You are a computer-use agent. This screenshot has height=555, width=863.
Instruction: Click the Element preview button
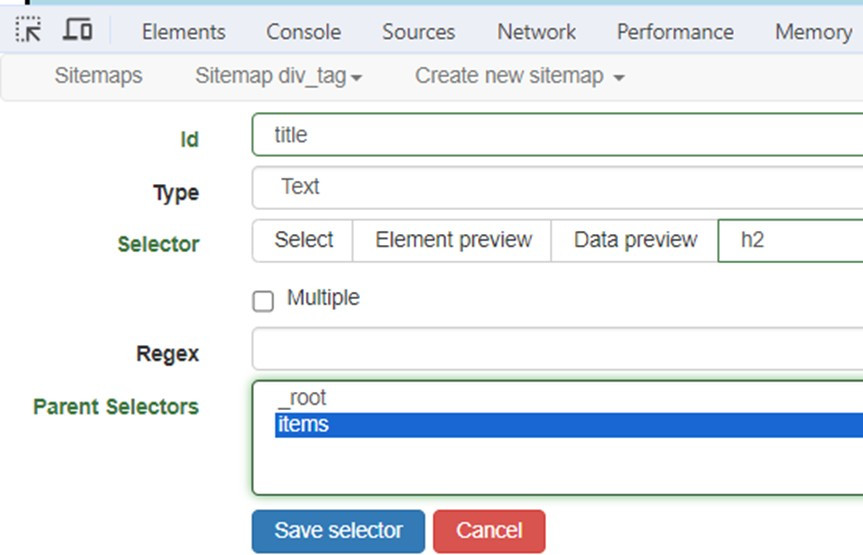point(453,240)
